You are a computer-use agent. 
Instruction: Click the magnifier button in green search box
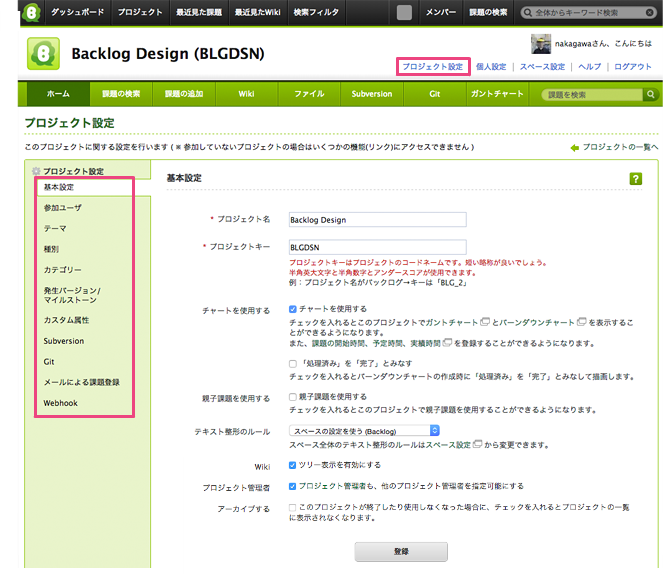coord(651,94)
